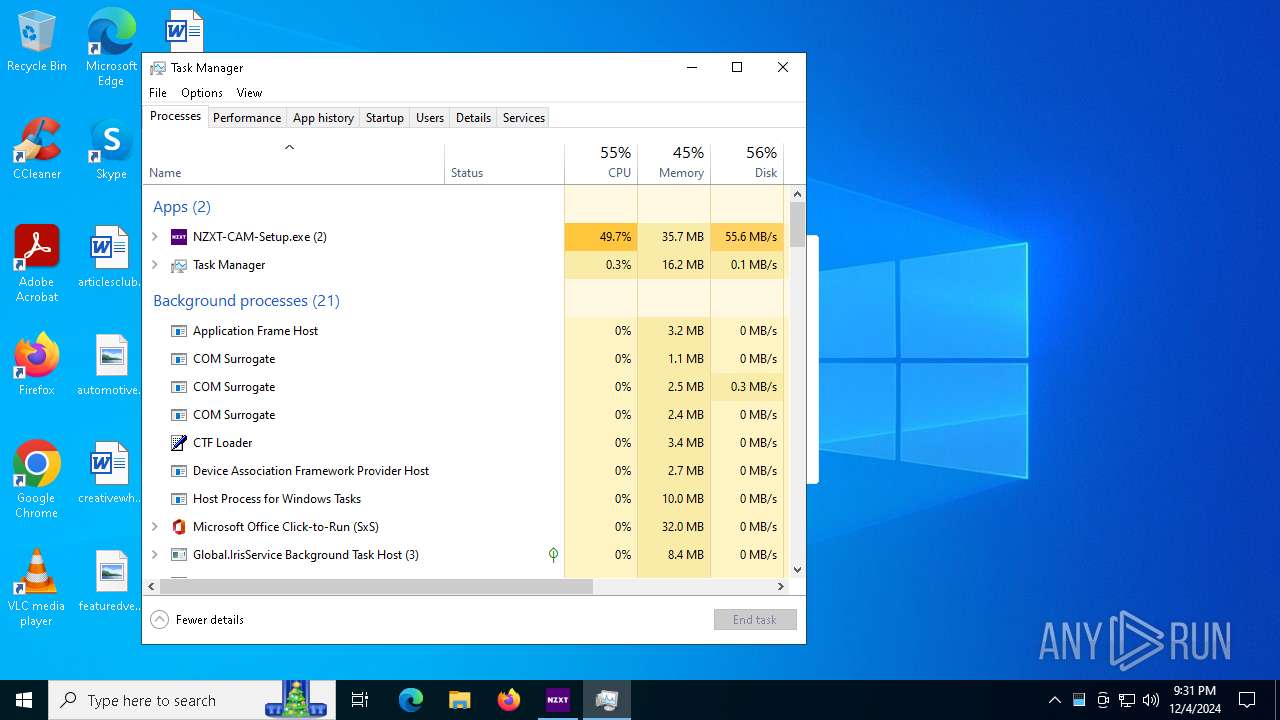This screenshot has height=720, width=1280.
Task: Click the taskbar search box
Action: [x=192, y=700]
